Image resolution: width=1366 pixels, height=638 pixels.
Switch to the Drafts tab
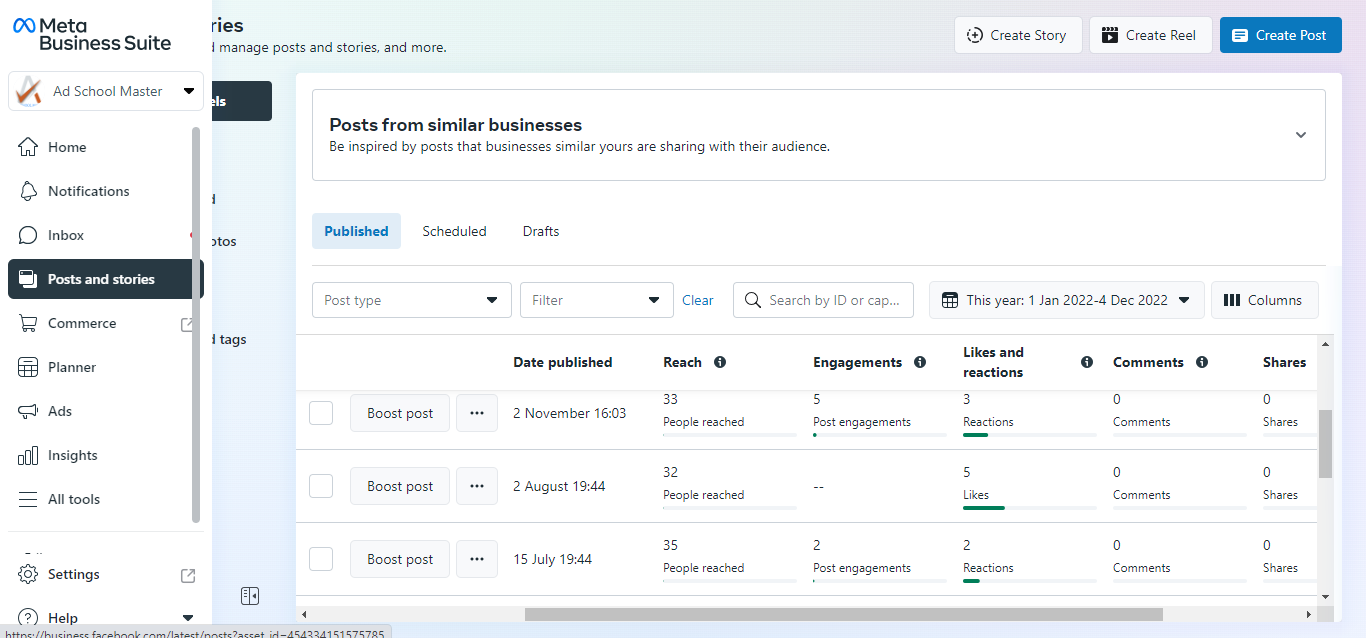(x=541, y=231)
